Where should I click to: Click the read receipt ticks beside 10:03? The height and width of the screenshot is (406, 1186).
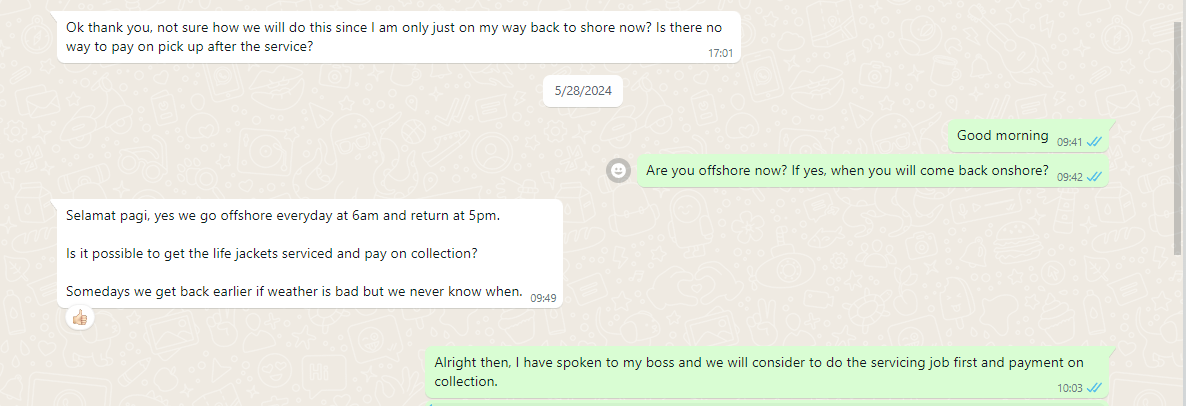coord(1094,388)
